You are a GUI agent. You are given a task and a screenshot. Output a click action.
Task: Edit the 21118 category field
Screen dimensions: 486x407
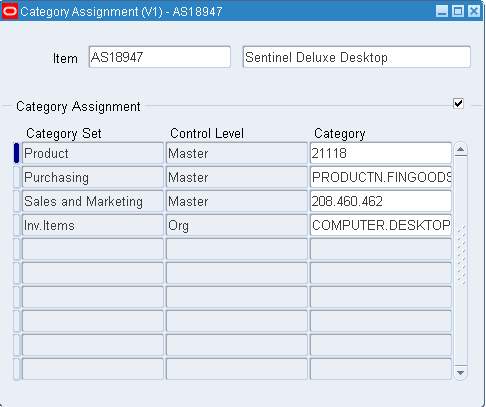(381, 153)
